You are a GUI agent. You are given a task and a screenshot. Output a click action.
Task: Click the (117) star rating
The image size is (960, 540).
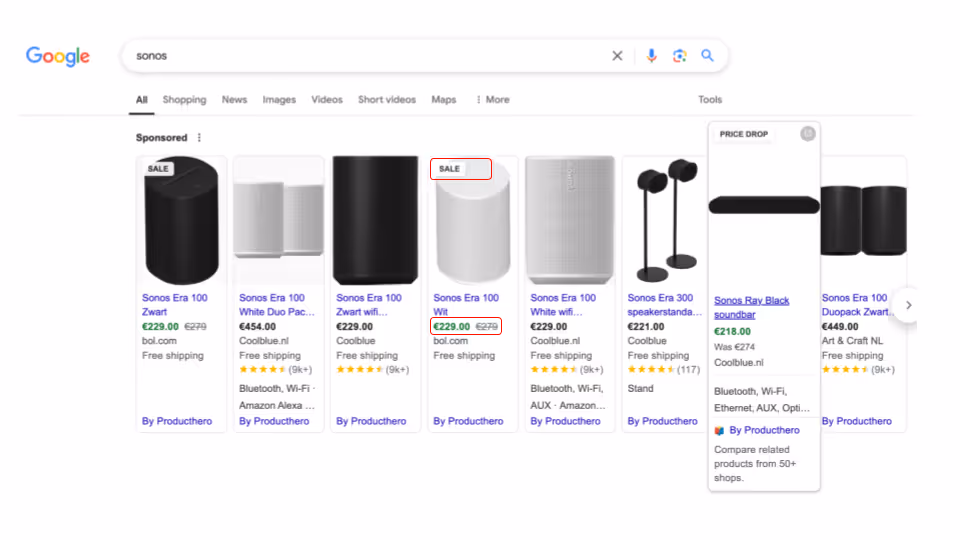pyautogui.click(x=664, y=370)
